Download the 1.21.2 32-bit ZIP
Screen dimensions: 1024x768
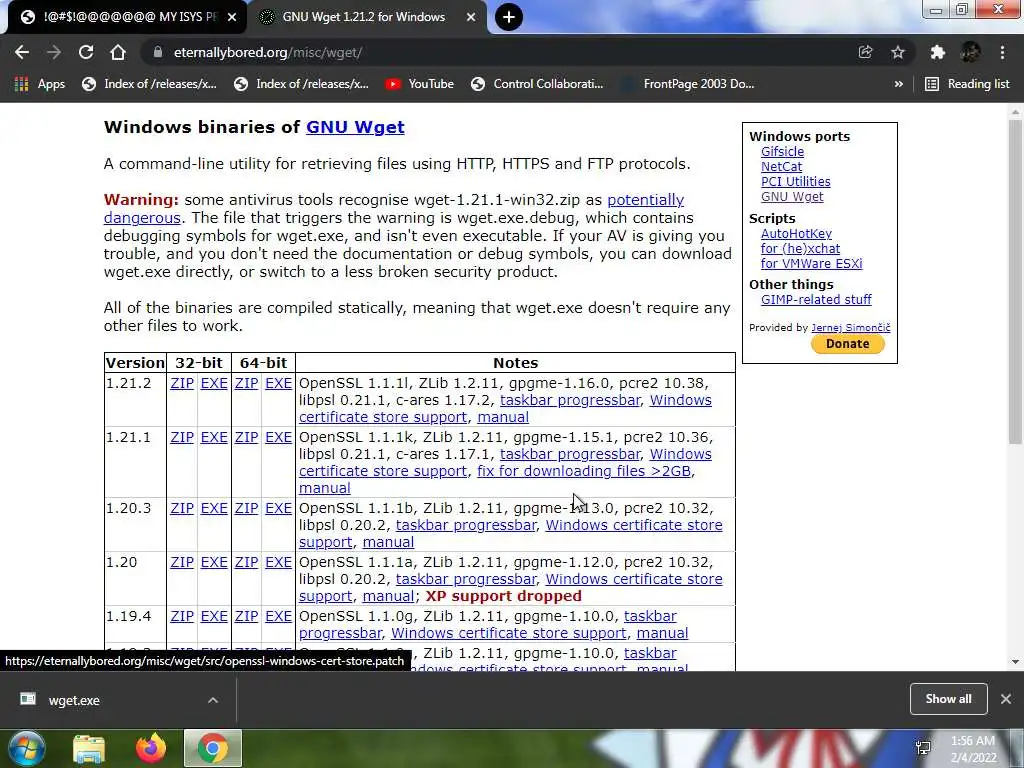pyautogui.click(x=182, y=383)
